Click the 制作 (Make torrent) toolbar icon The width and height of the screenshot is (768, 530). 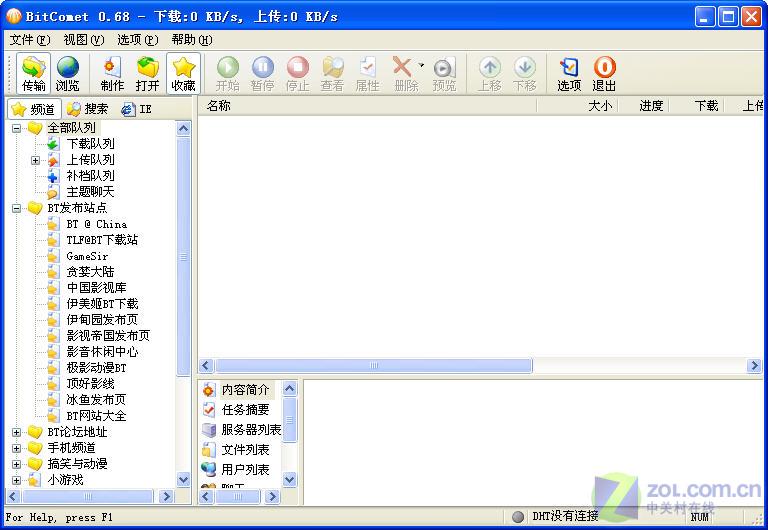[112, 73]
